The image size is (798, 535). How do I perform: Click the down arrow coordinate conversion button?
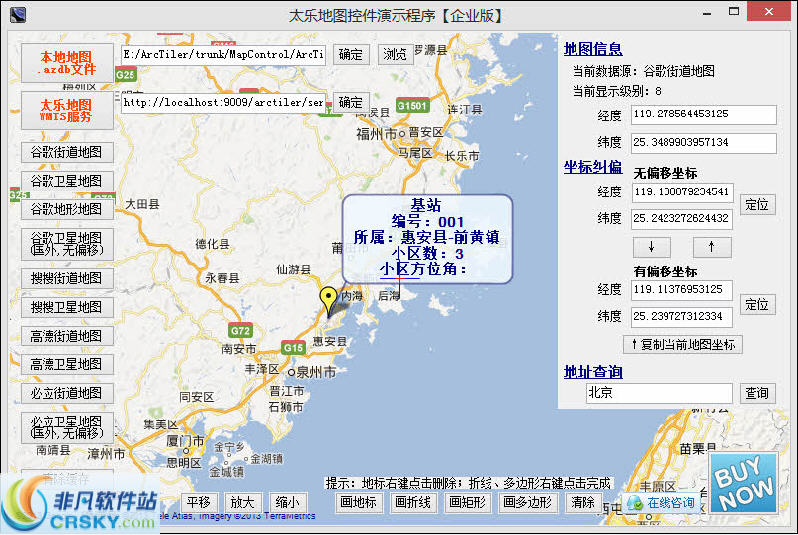click(x=651, y=247)
